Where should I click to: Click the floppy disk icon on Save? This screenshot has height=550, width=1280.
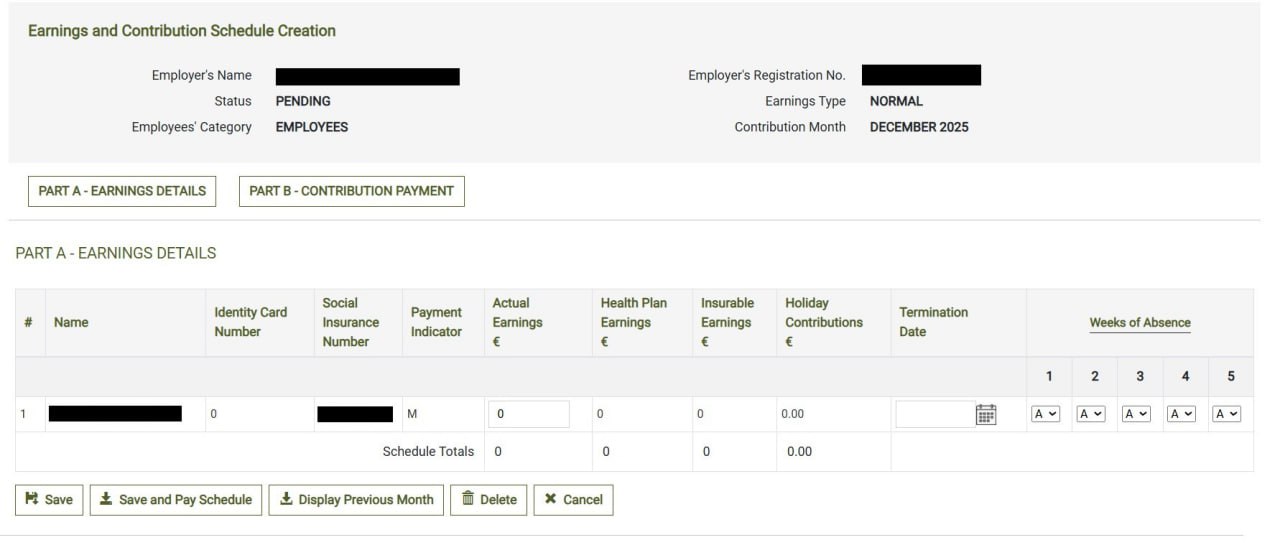32,499
